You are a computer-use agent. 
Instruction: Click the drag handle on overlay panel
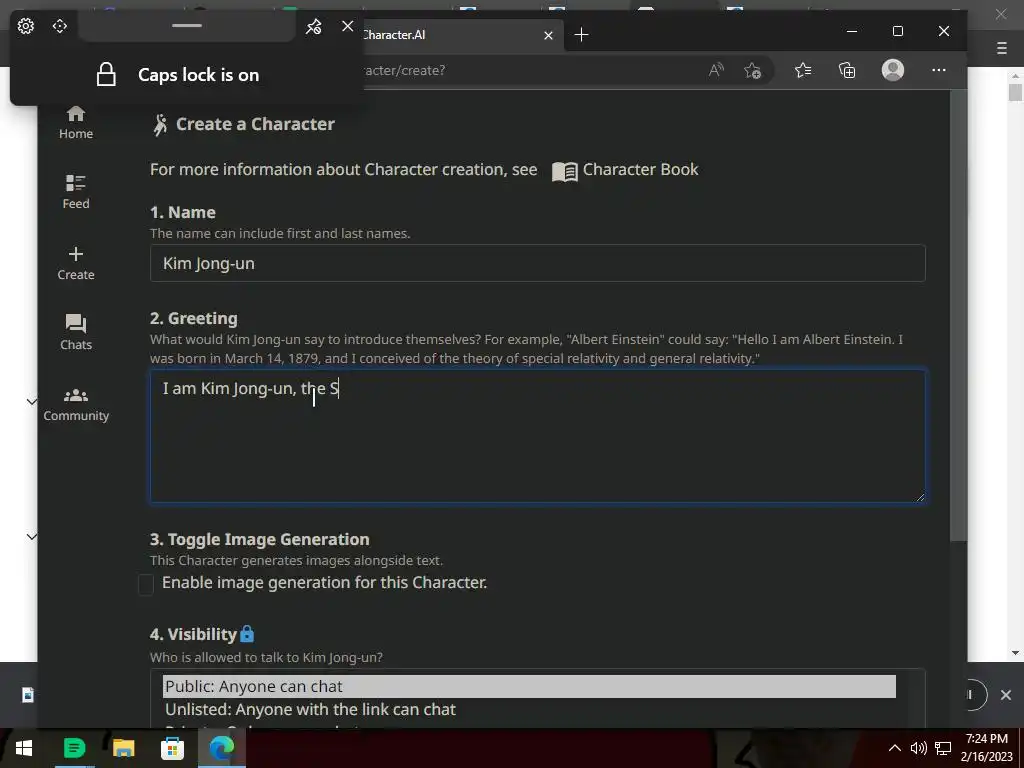coord(187,25)
